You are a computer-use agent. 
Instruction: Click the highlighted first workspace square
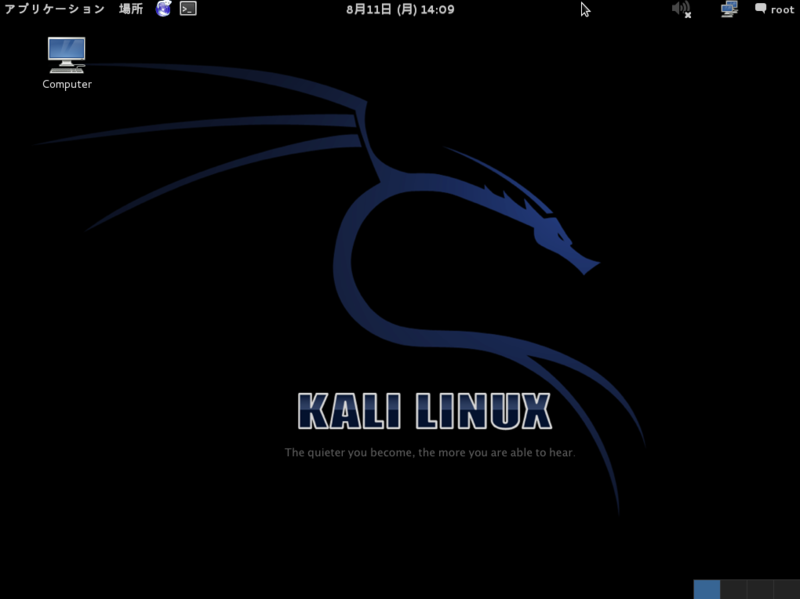705,588
